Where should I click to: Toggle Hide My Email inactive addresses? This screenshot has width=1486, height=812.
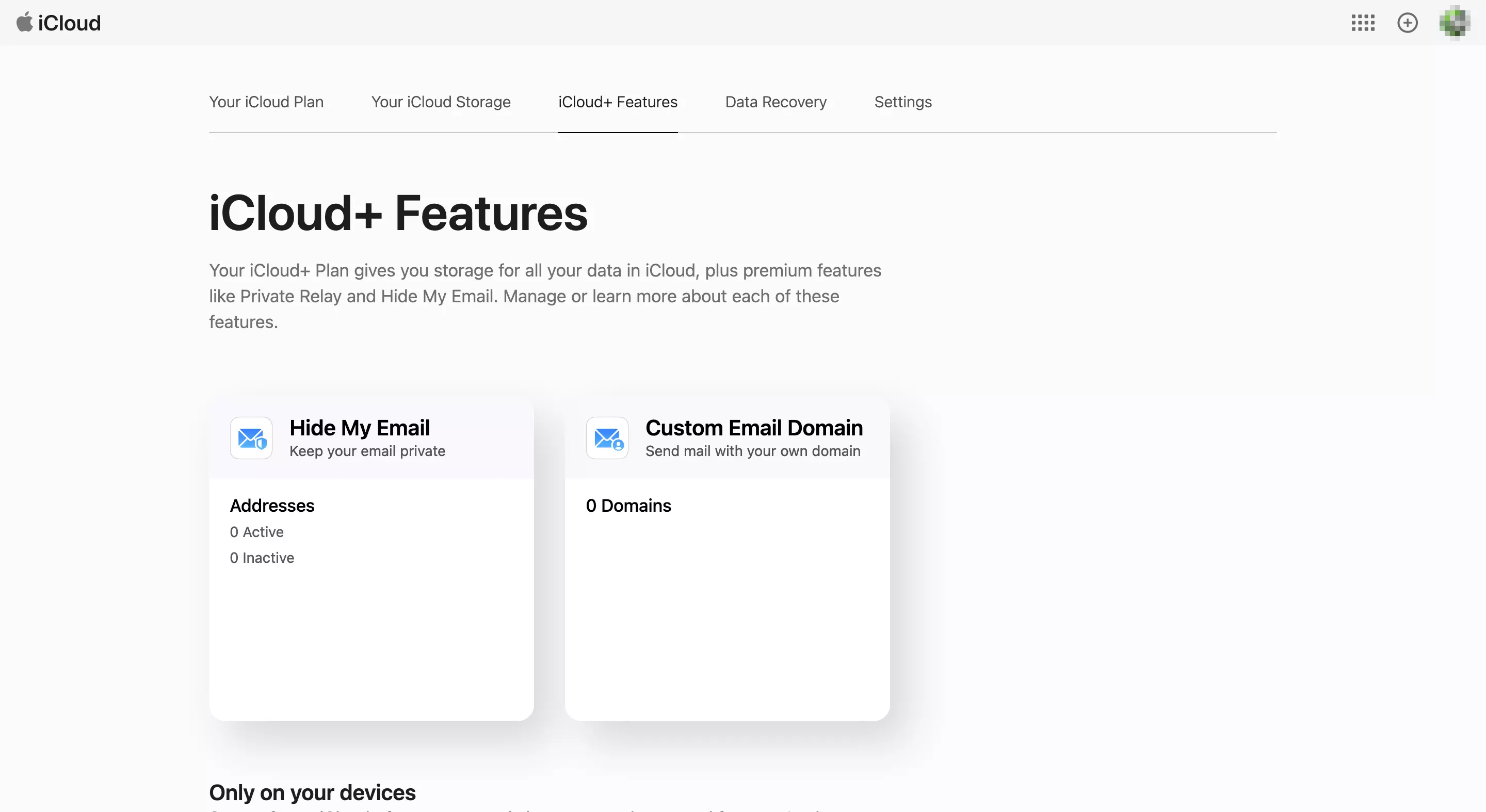(x=262, y=557)
